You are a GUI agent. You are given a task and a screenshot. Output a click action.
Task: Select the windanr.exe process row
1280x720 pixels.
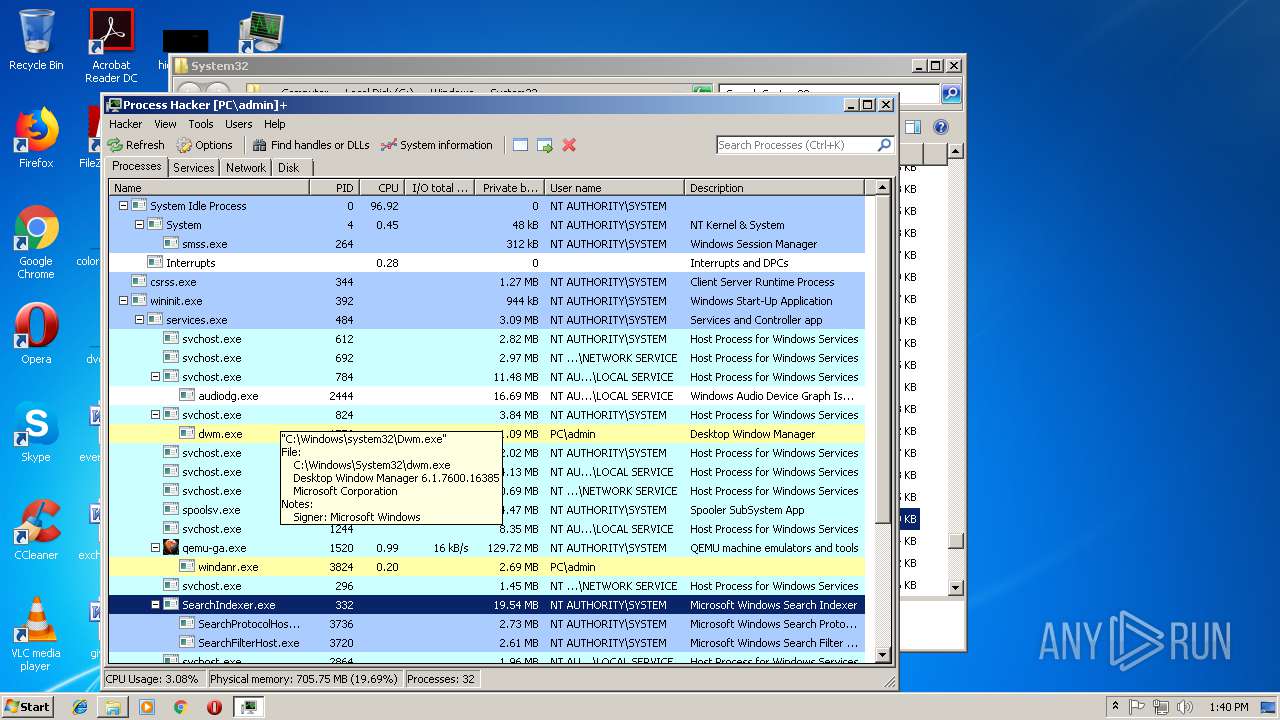(x=486, y=567)
